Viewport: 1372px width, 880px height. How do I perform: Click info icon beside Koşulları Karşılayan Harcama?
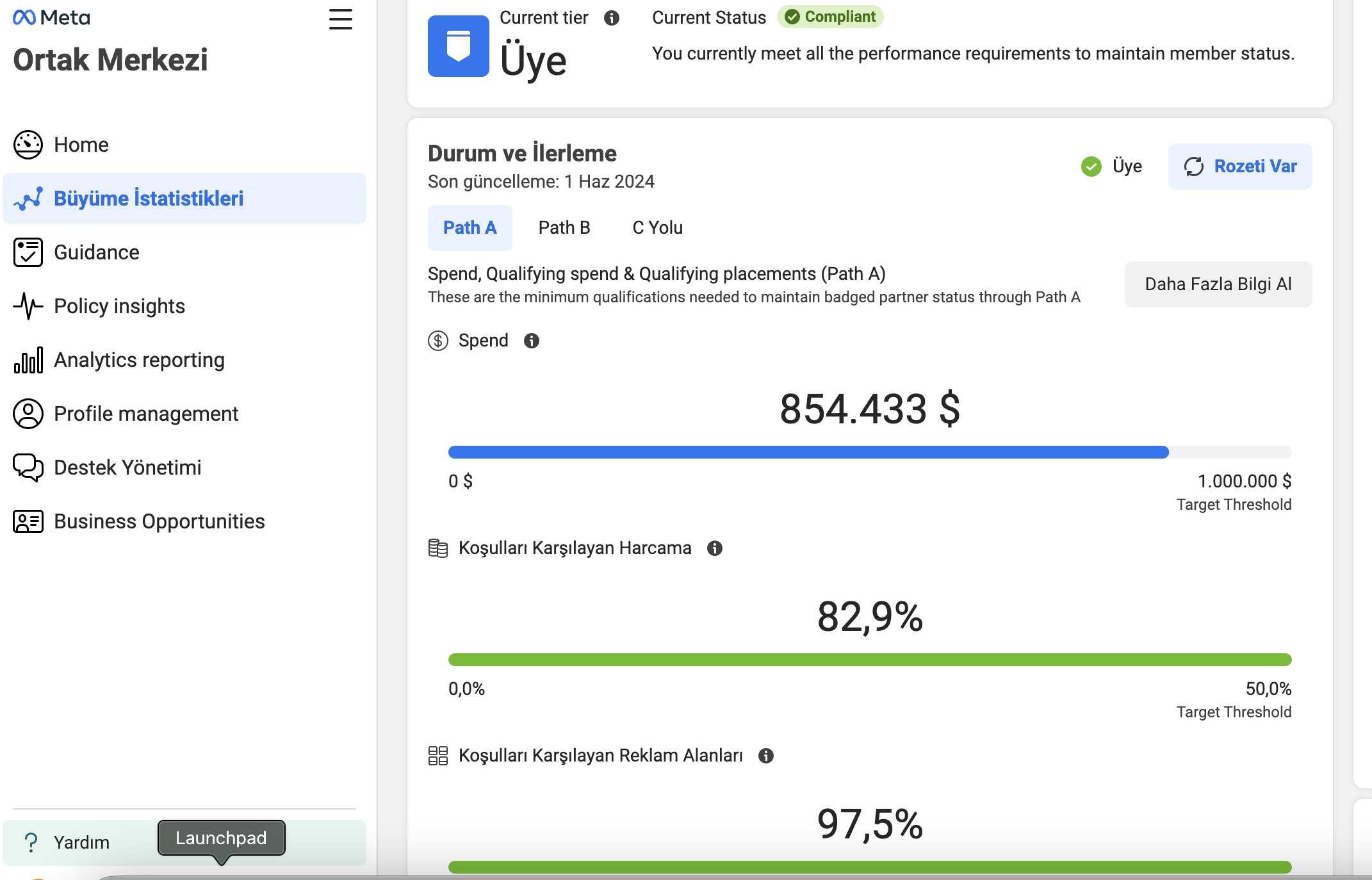pos(715,548)
